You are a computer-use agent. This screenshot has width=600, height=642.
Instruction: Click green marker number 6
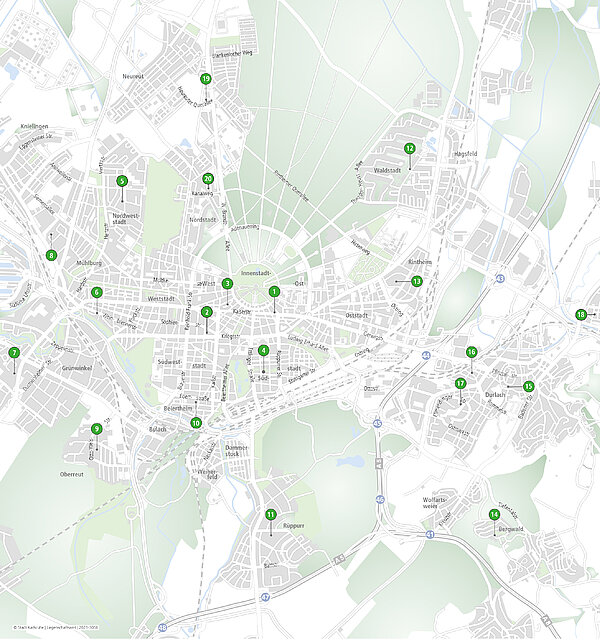tap(97, 292)
